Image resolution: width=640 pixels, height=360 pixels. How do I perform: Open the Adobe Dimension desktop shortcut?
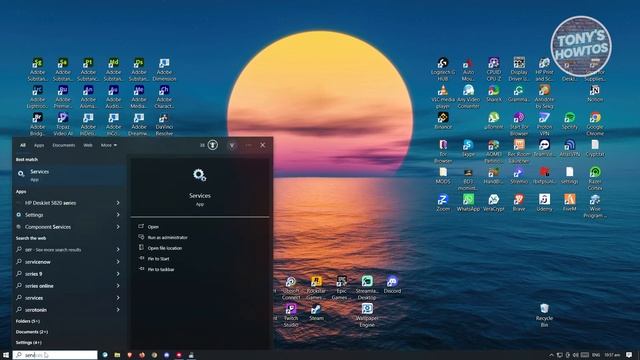click(164, 69)
